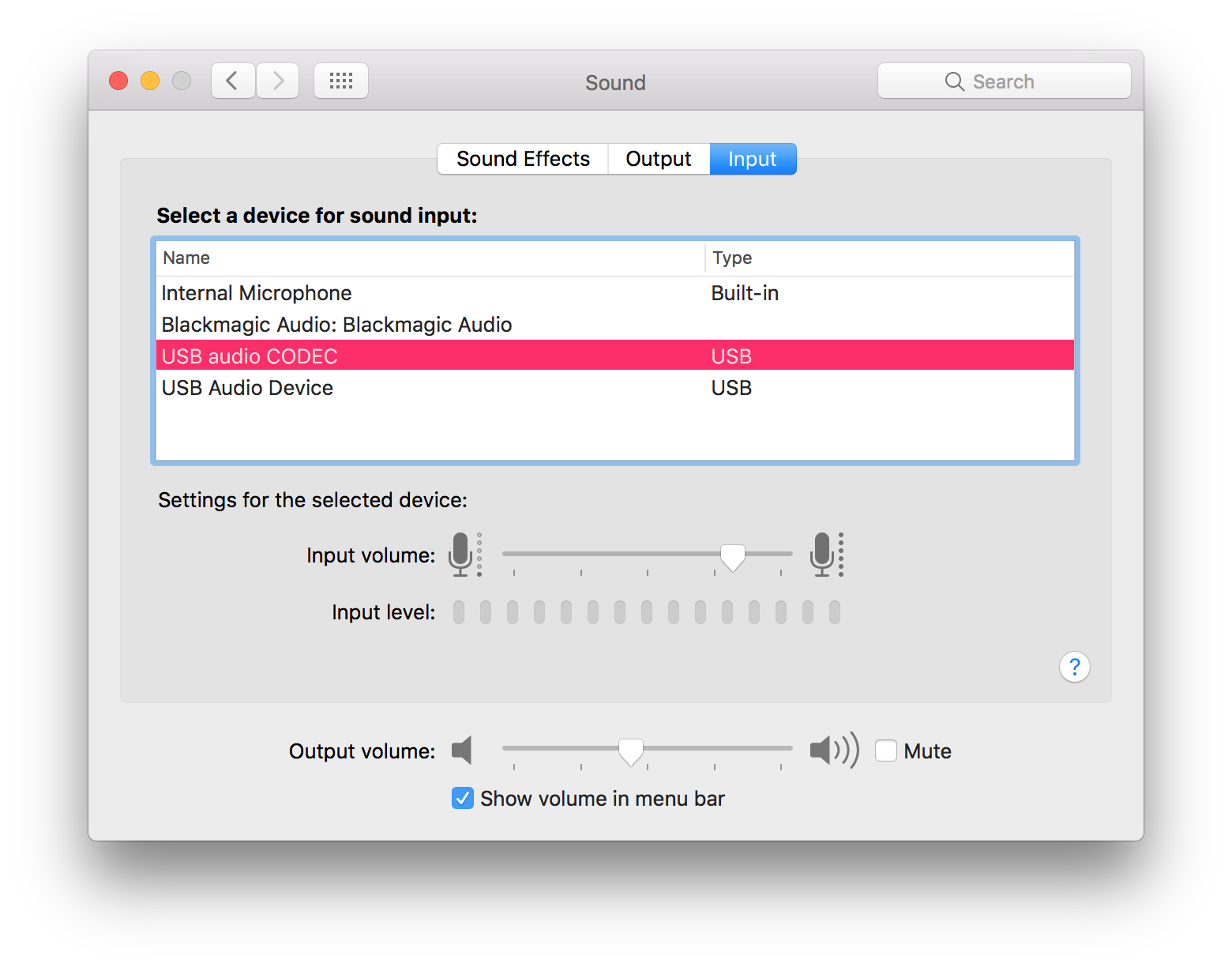Adjust the Input volume slider knob
The image size is (1232, 967).
[733, 557]
